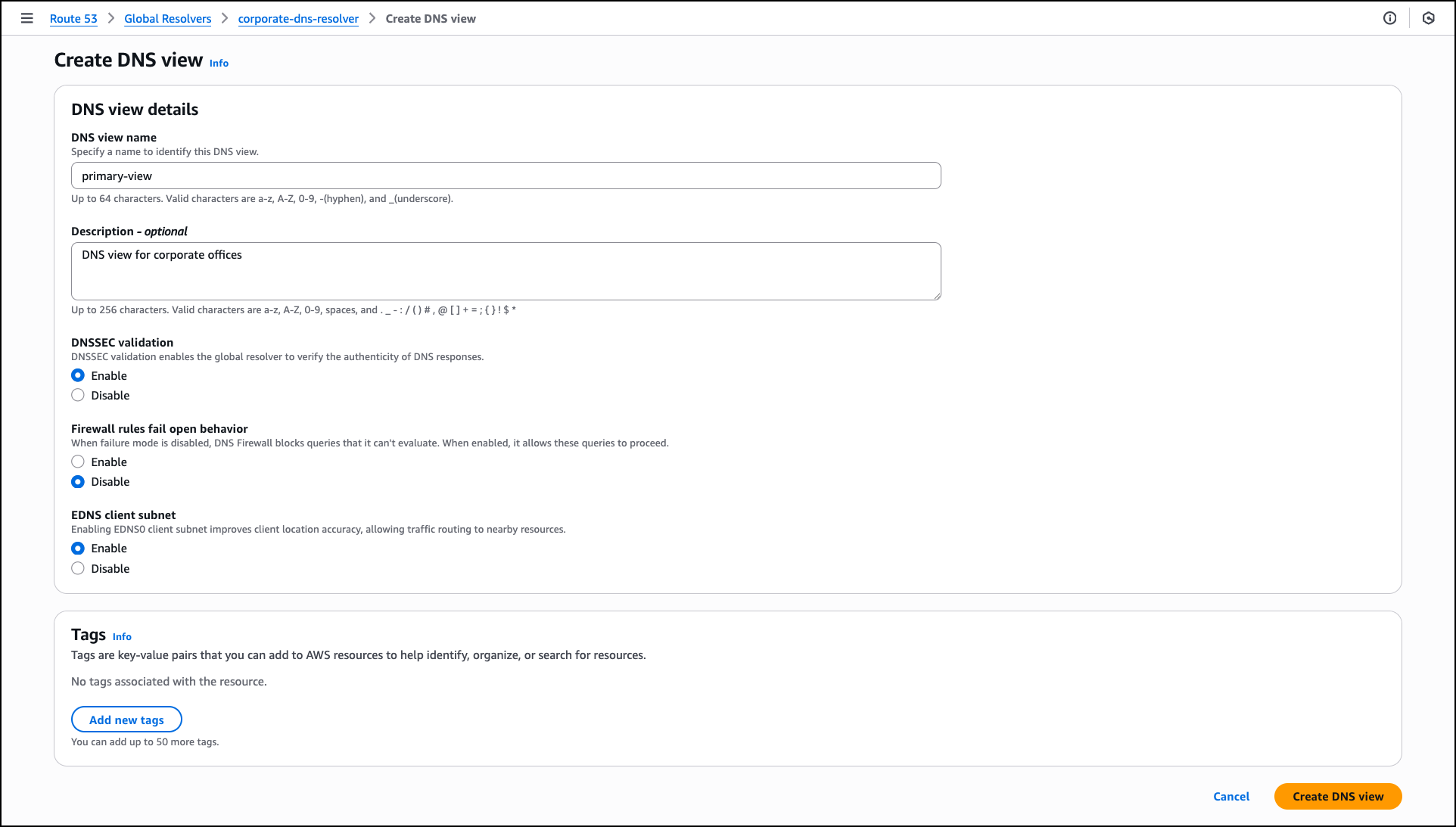Click Add new tags button
The image size is (1456, 827).
126,720
